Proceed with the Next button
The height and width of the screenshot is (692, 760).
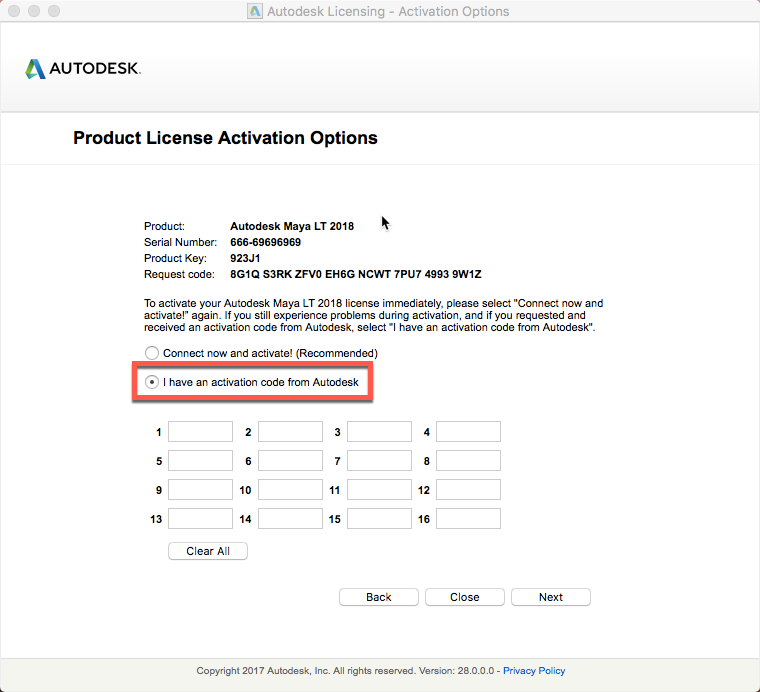point(551,597)
